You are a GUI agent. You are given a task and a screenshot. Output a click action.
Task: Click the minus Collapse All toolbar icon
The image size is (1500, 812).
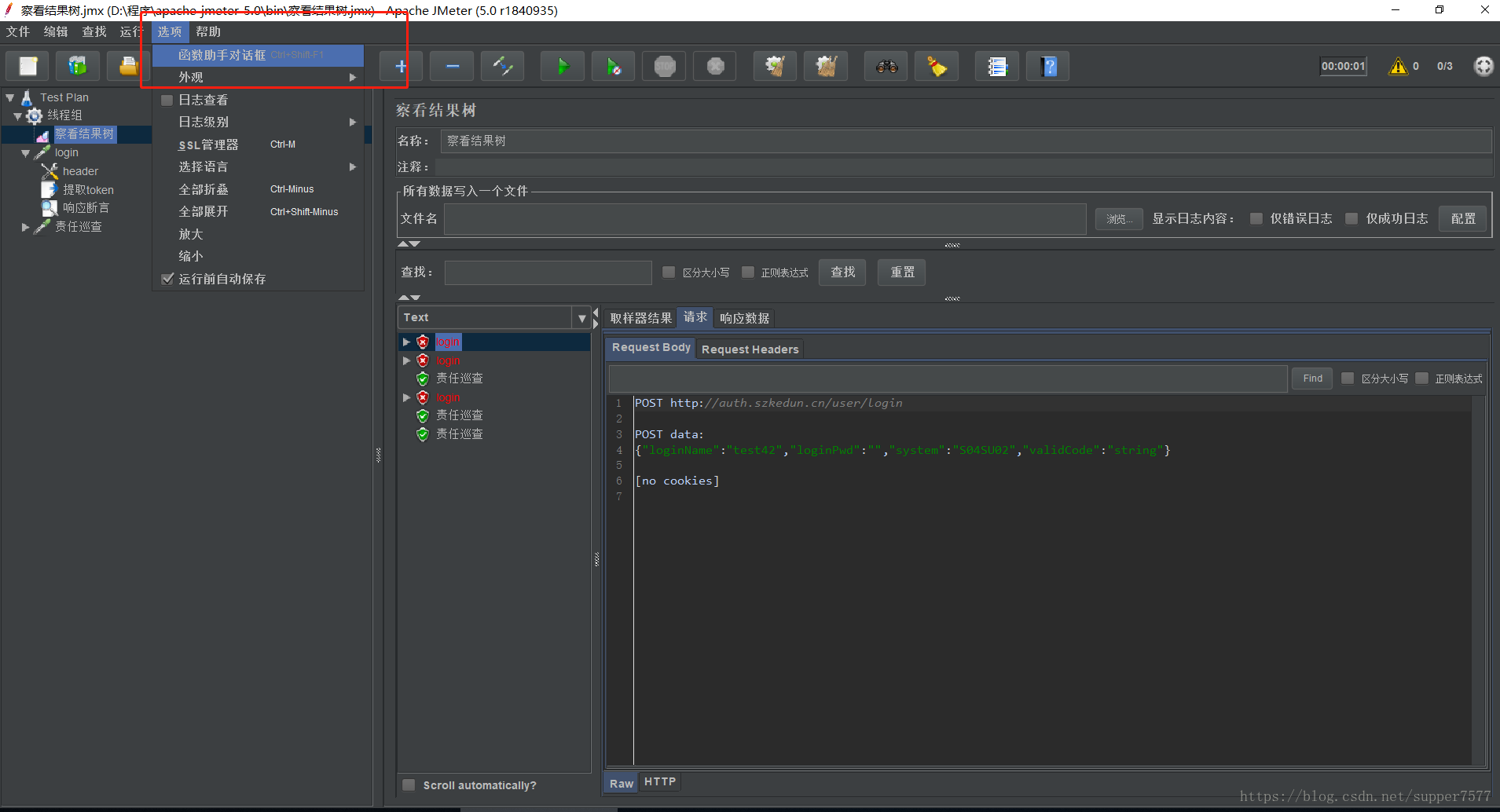pos(452,66)
